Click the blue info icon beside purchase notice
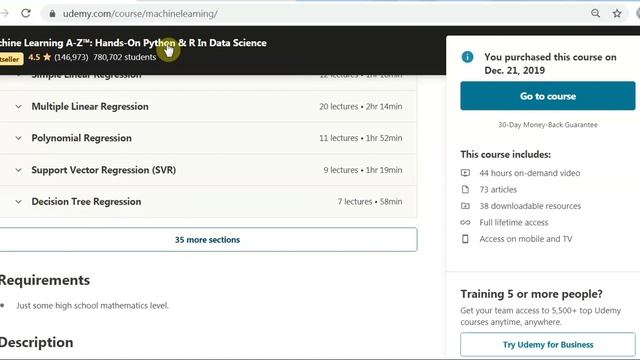 coord(467,57)
